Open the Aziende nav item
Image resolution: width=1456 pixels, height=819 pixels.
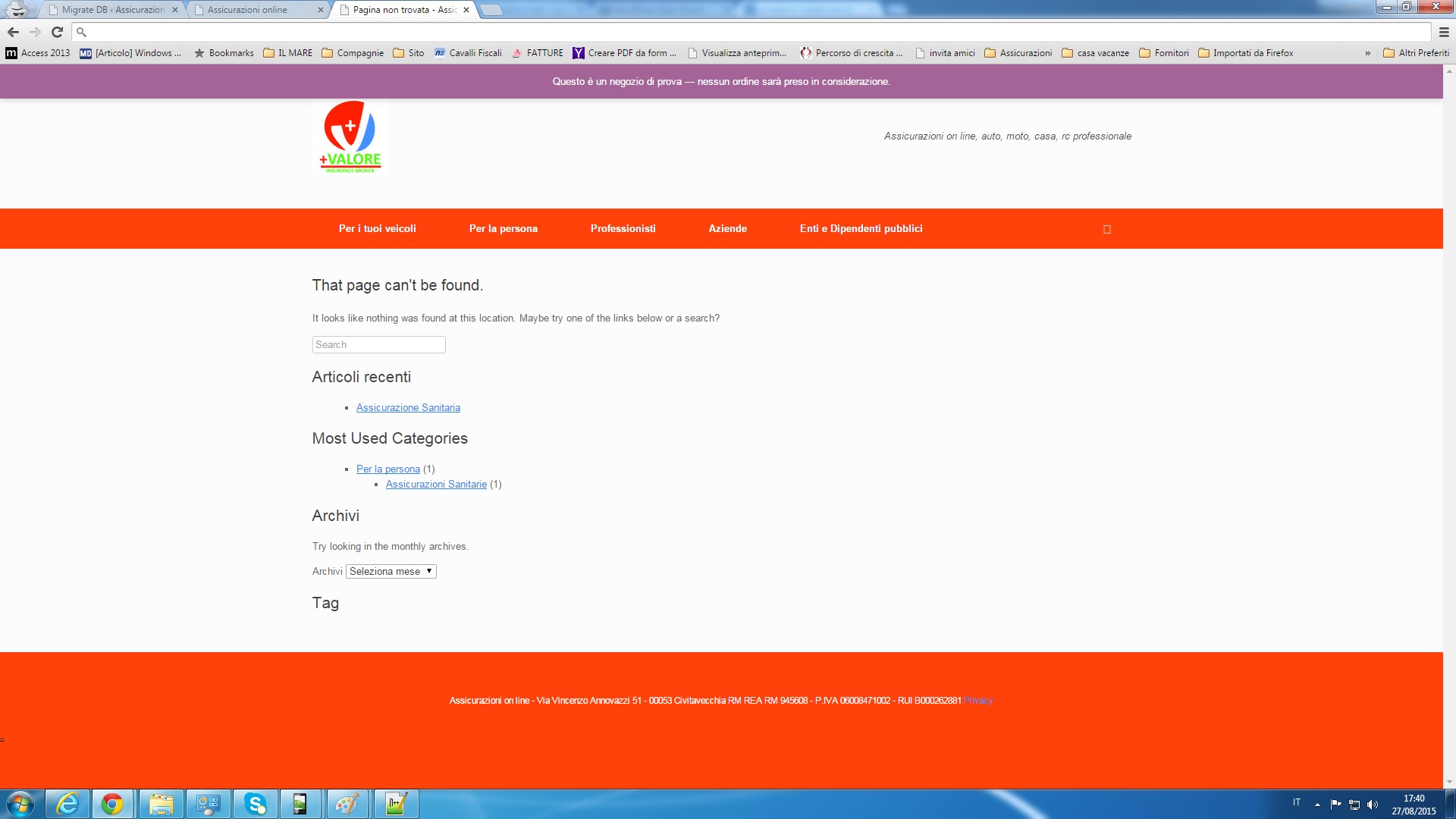tap(728, 229)
